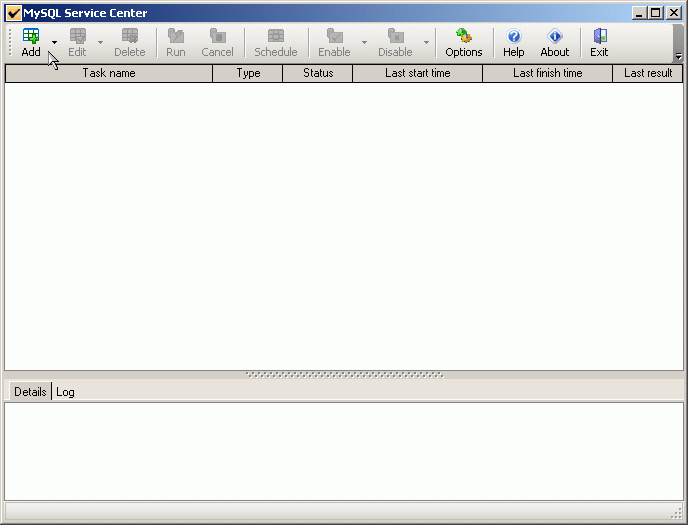Sort by Last result column header
This screenshot has height=525, width=688.
(x=648, y=73)
